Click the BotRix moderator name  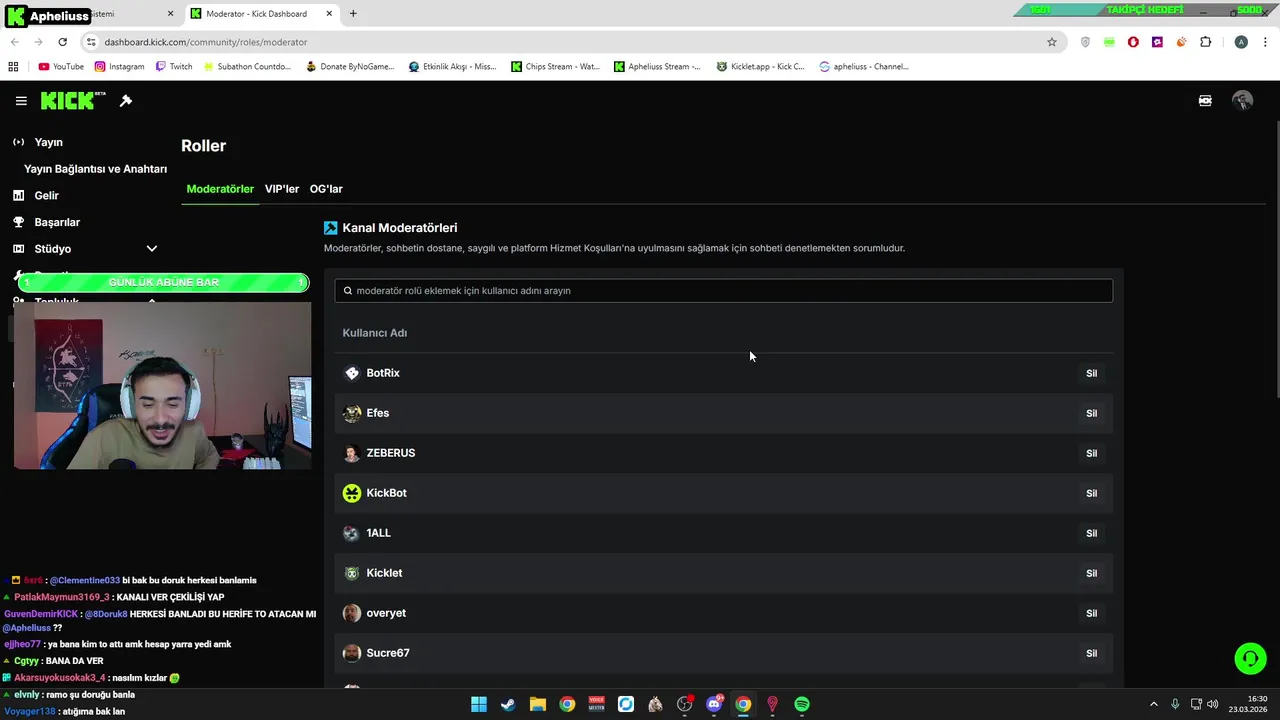click(383, 373)
